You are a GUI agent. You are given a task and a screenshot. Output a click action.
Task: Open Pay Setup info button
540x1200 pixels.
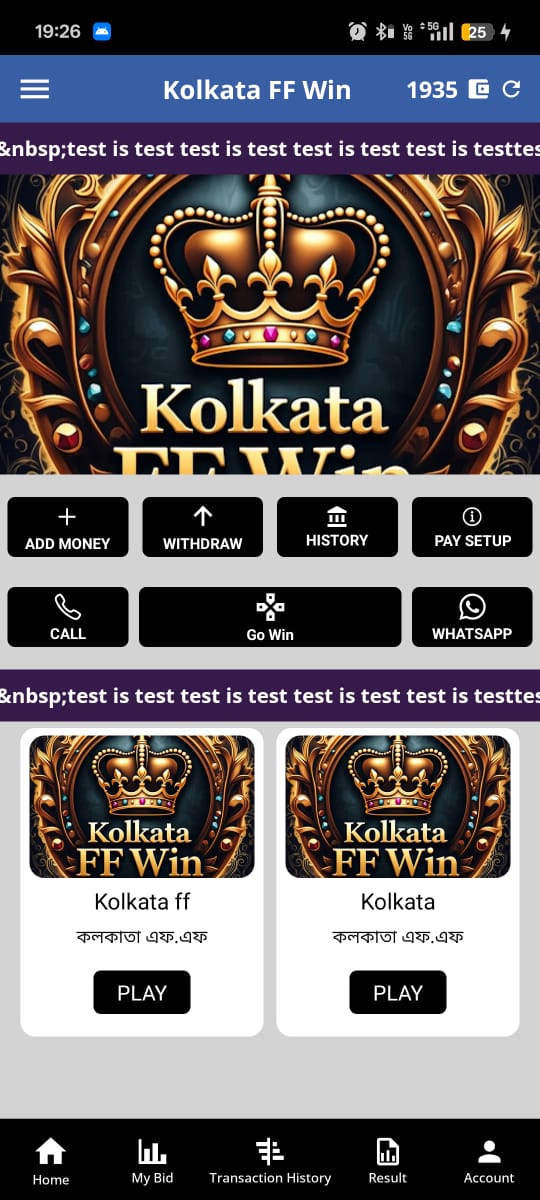pyautogui.click(x=472, y=527)
